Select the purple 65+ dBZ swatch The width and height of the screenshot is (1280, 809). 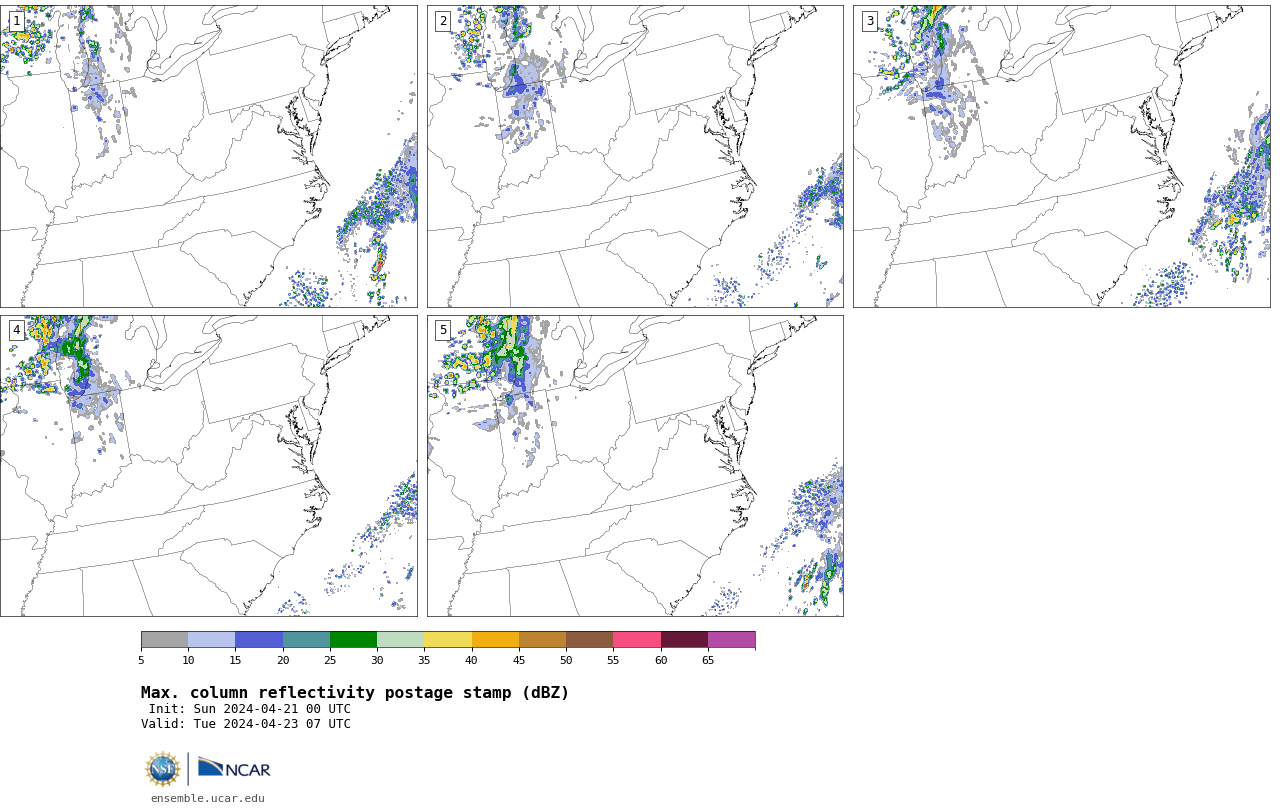click(x=731, y=640)
